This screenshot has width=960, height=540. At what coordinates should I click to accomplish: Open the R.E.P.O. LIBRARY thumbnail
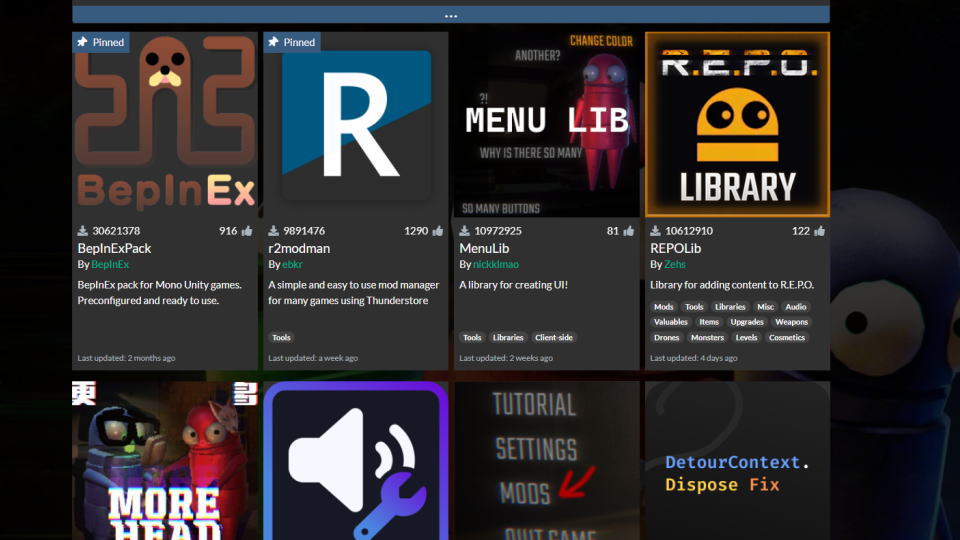pos(738,124)
